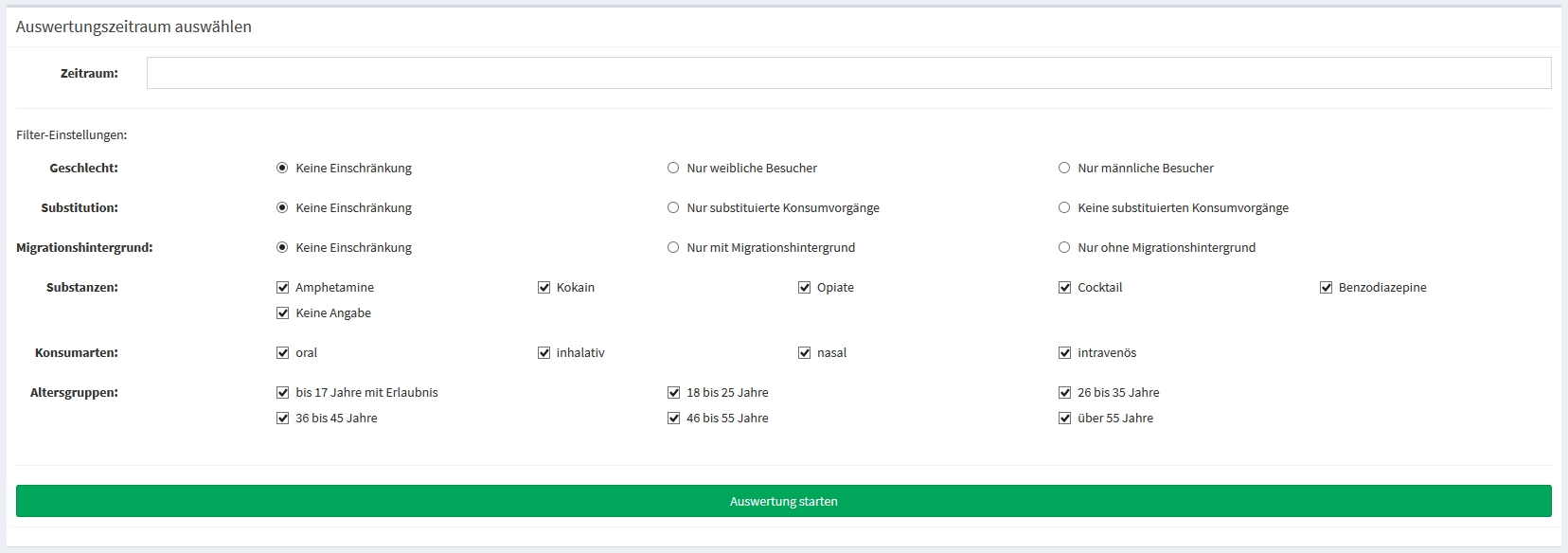Uncheck Keine Angabe under Substanzen
1568x553 pixels.
point(282,312)
